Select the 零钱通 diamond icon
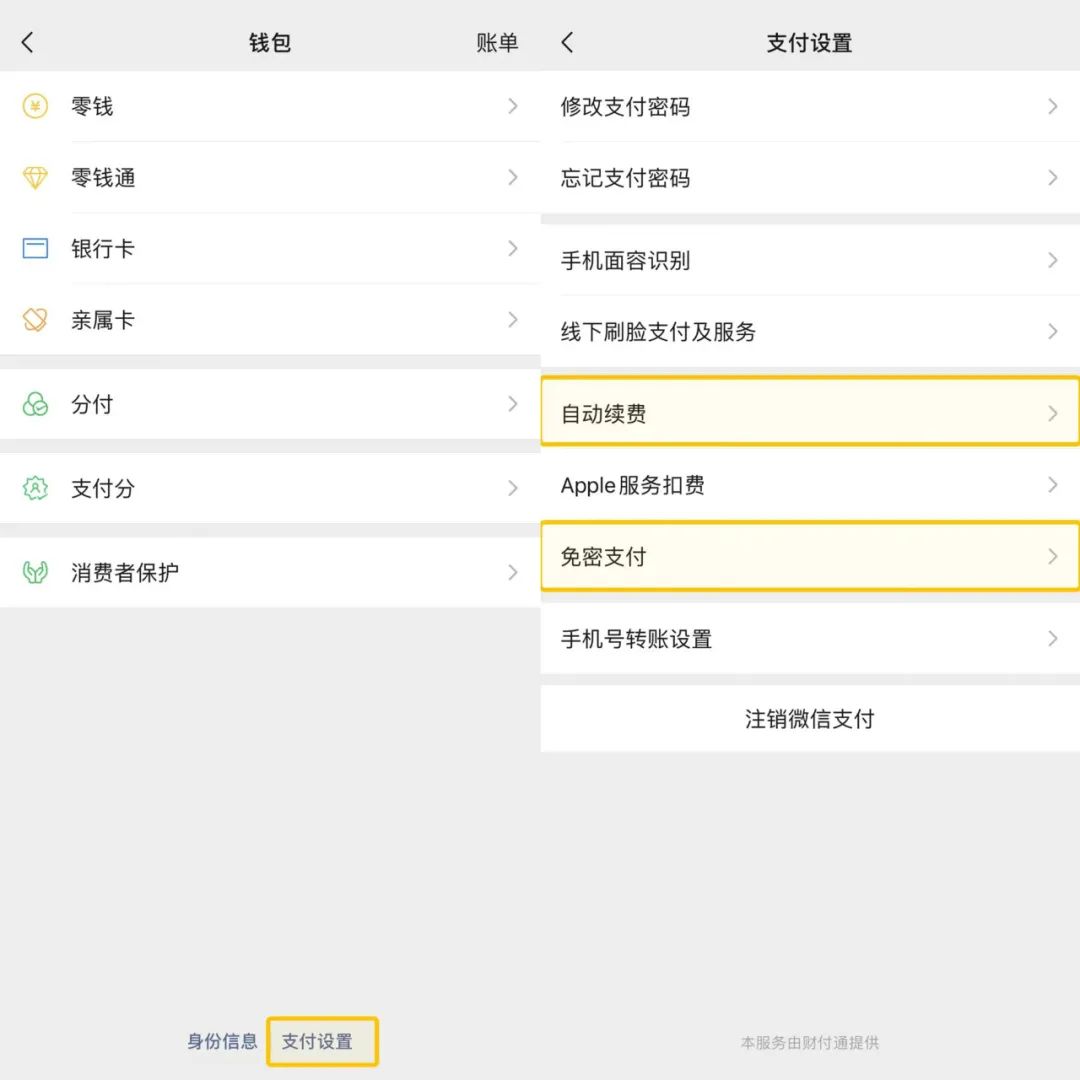 [x=36, y=177]
